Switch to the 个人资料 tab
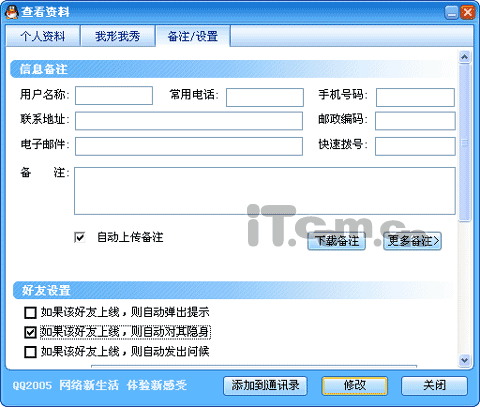This screenshot has width=480, height=407. (x=43, y=36)
